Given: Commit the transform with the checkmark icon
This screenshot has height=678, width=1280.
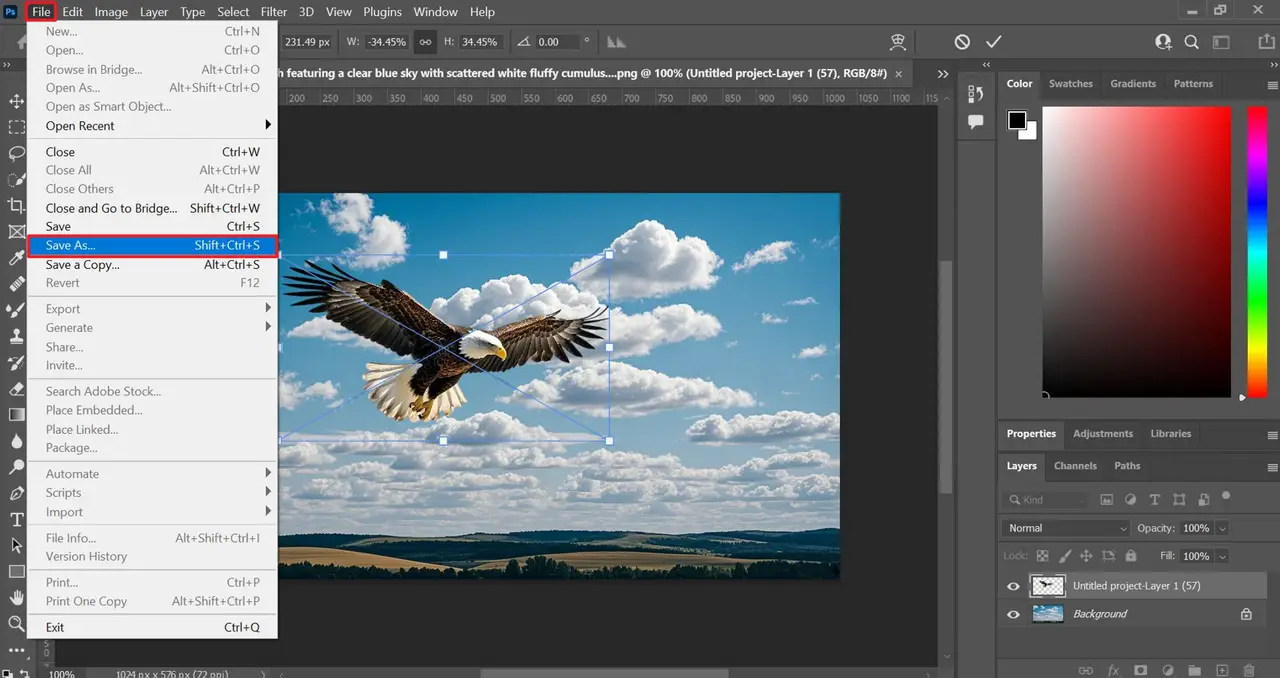Looking at the screenshot, I should coord(993,42).
